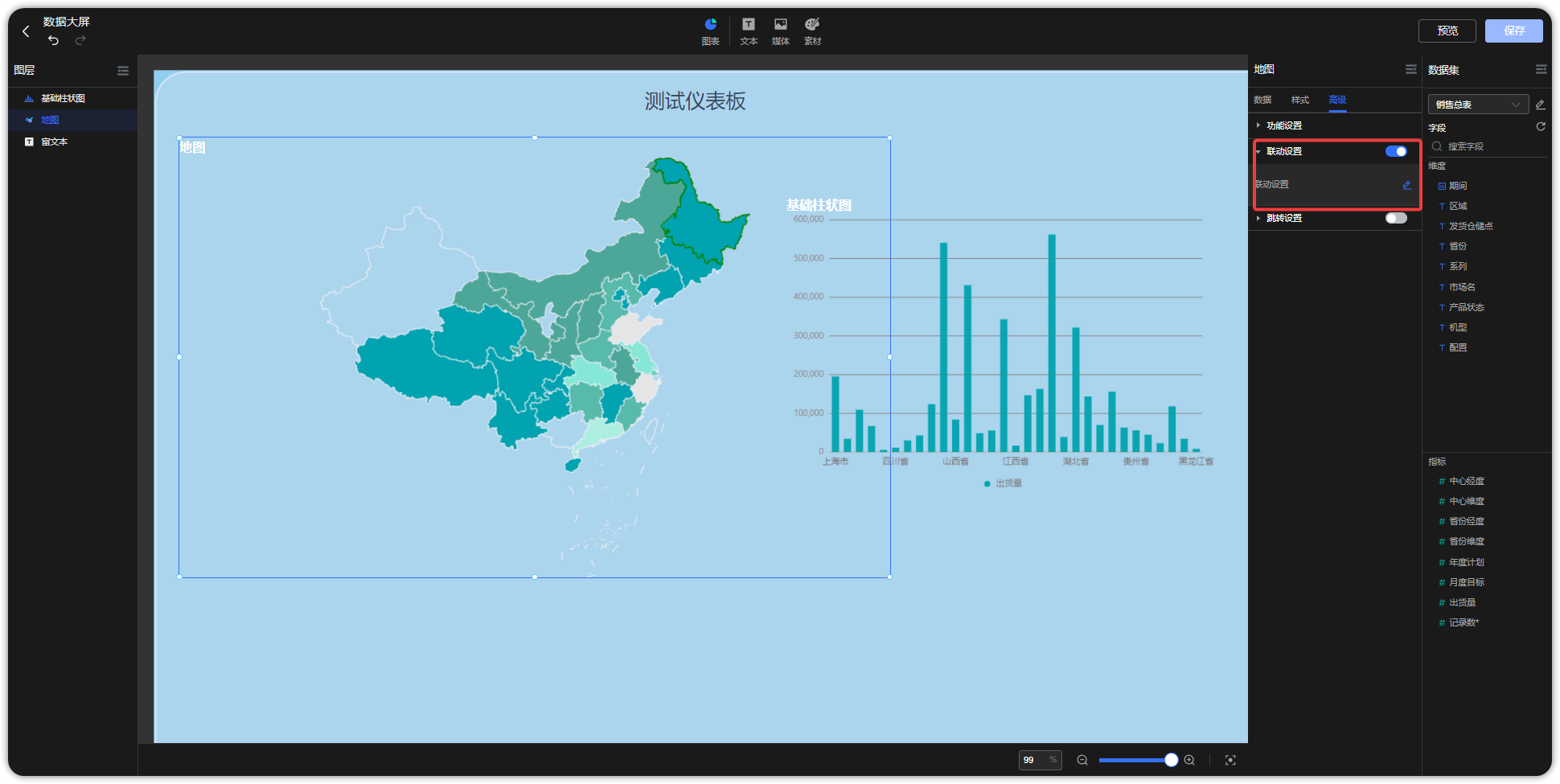
Task: Click the # icon beside 中心经度
Action: (1442, 481)
